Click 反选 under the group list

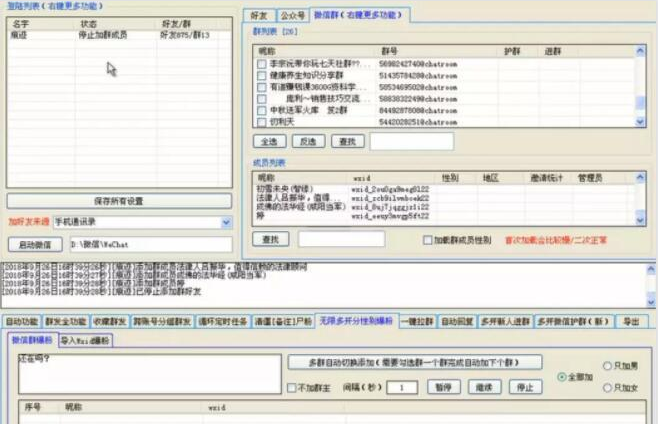(308, 141)
